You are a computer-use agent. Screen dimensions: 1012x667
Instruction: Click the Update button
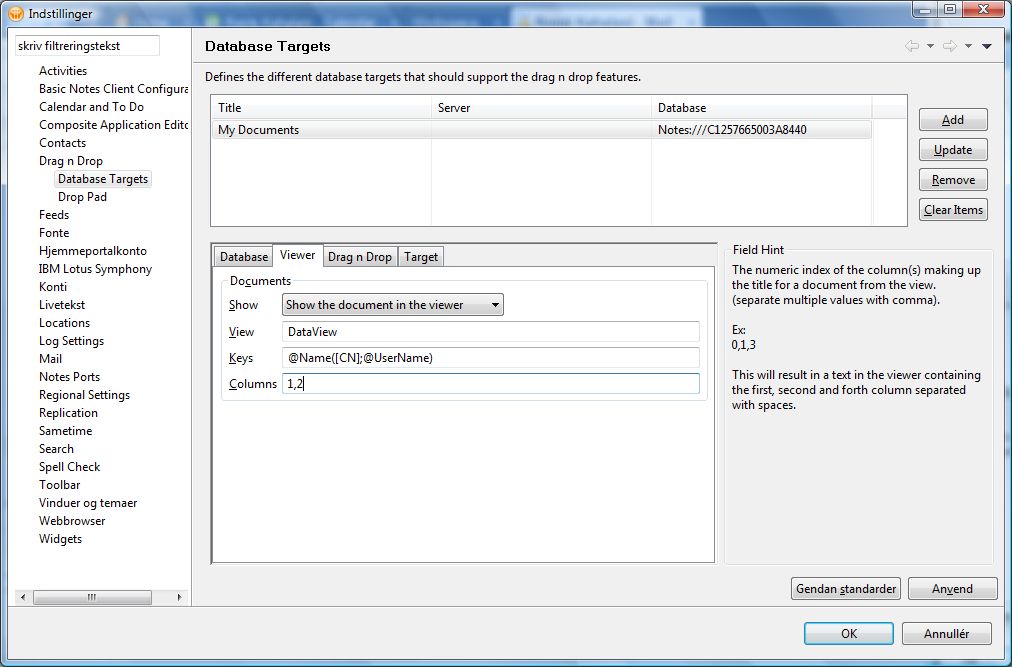953,150
